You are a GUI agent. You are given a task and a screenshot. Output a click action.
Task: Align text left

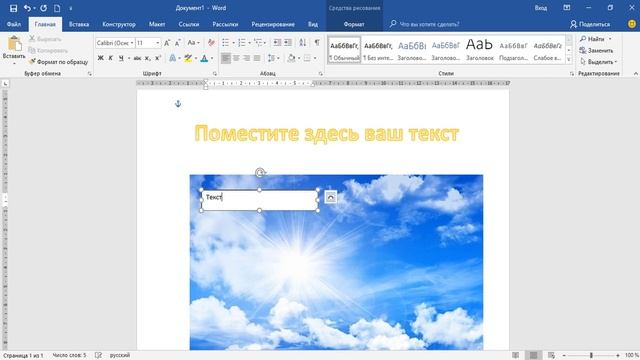coord(226,58)
